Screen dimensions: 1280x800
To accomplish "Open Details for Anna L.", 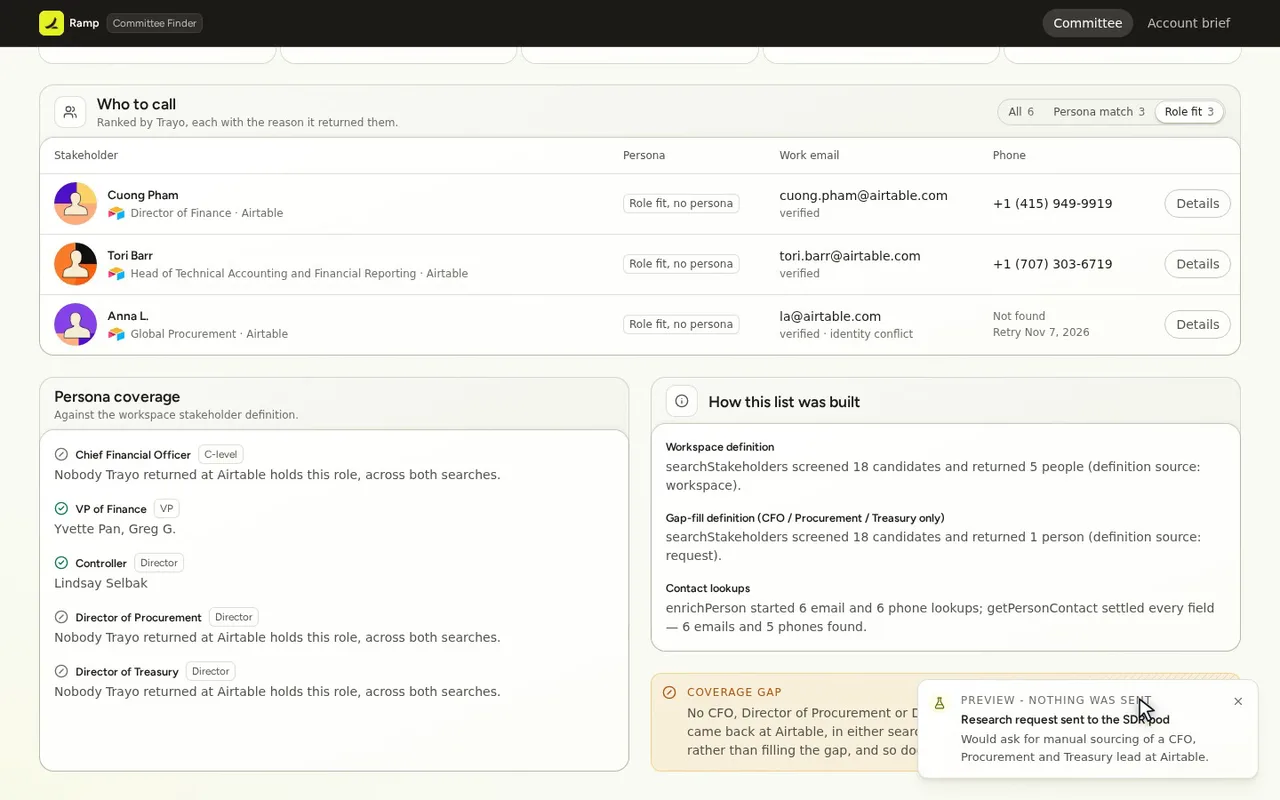I will tap(1197, 324).
